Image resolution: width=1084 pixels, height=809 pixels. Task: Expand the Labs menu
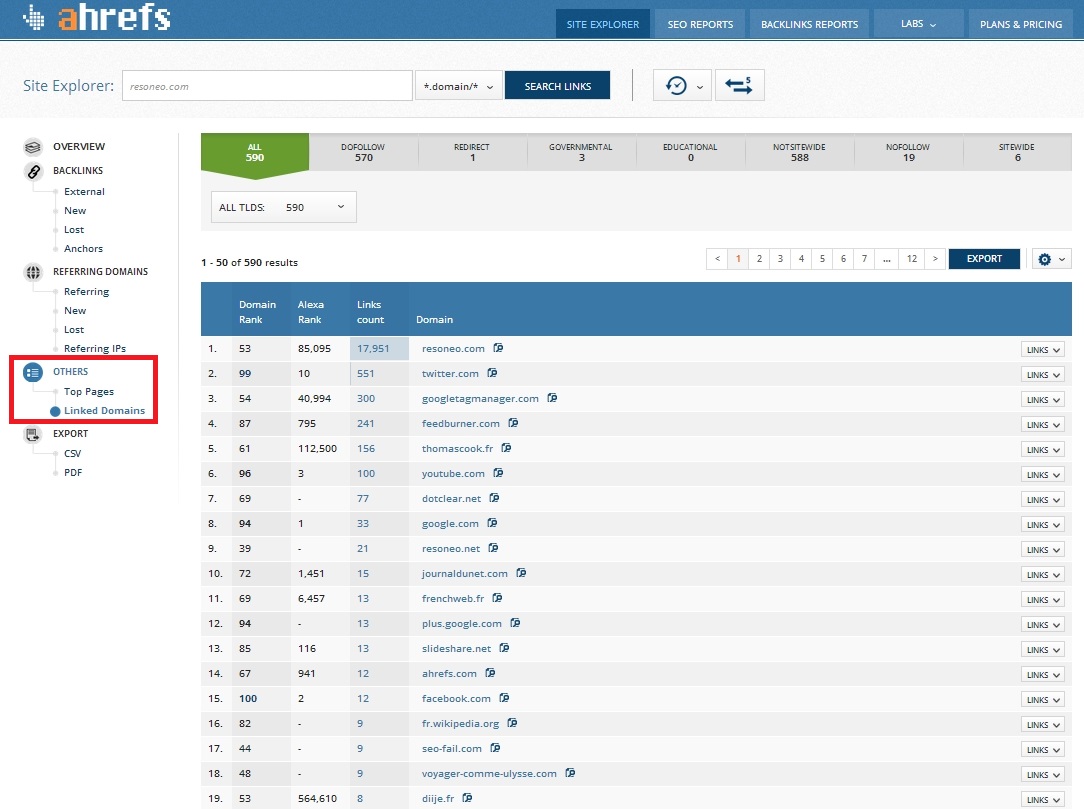(918, 24)
